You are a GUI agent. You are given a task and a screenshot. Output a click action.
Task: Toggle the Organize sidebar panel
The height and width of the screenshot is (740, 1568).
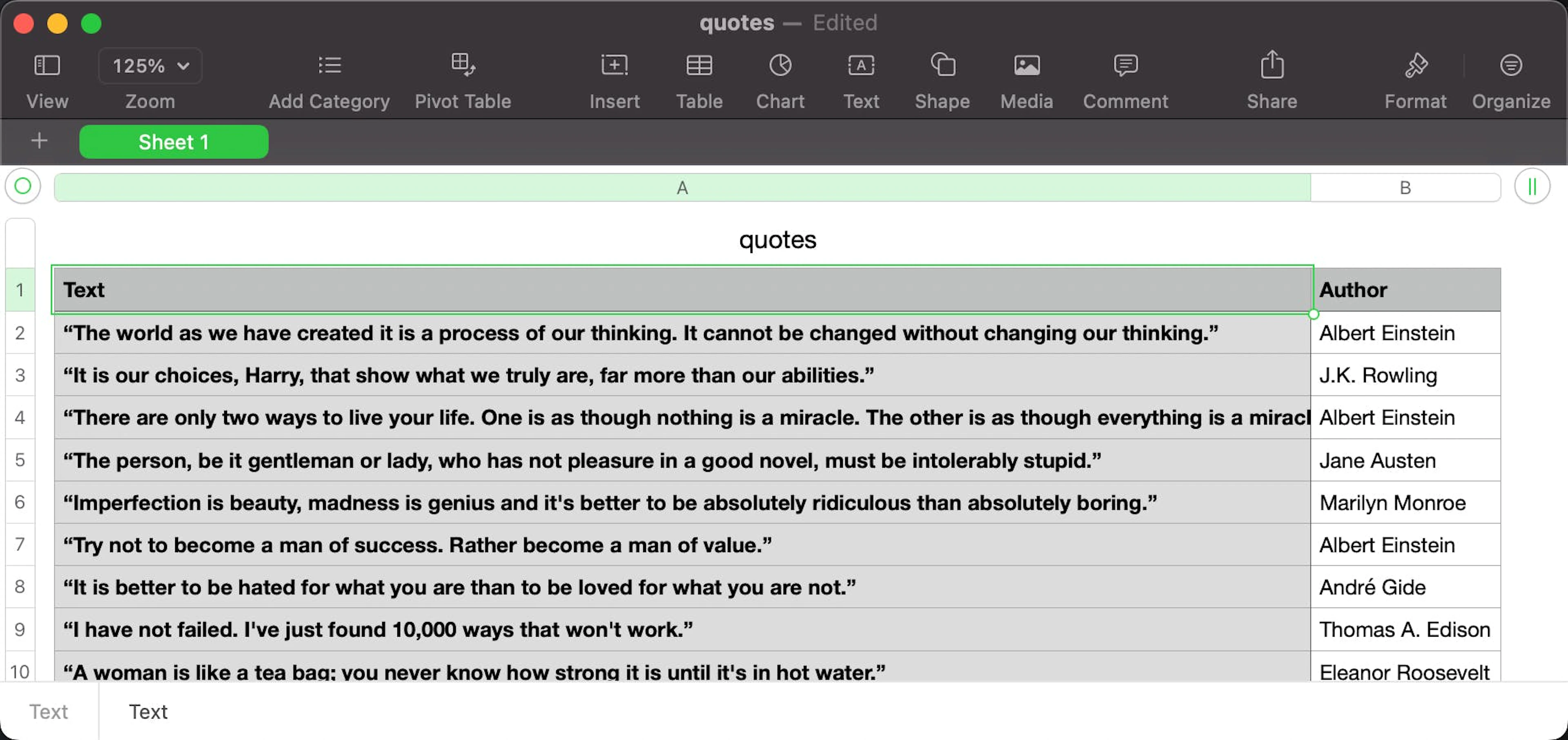pyautogui.click(x=1510, y=65)
